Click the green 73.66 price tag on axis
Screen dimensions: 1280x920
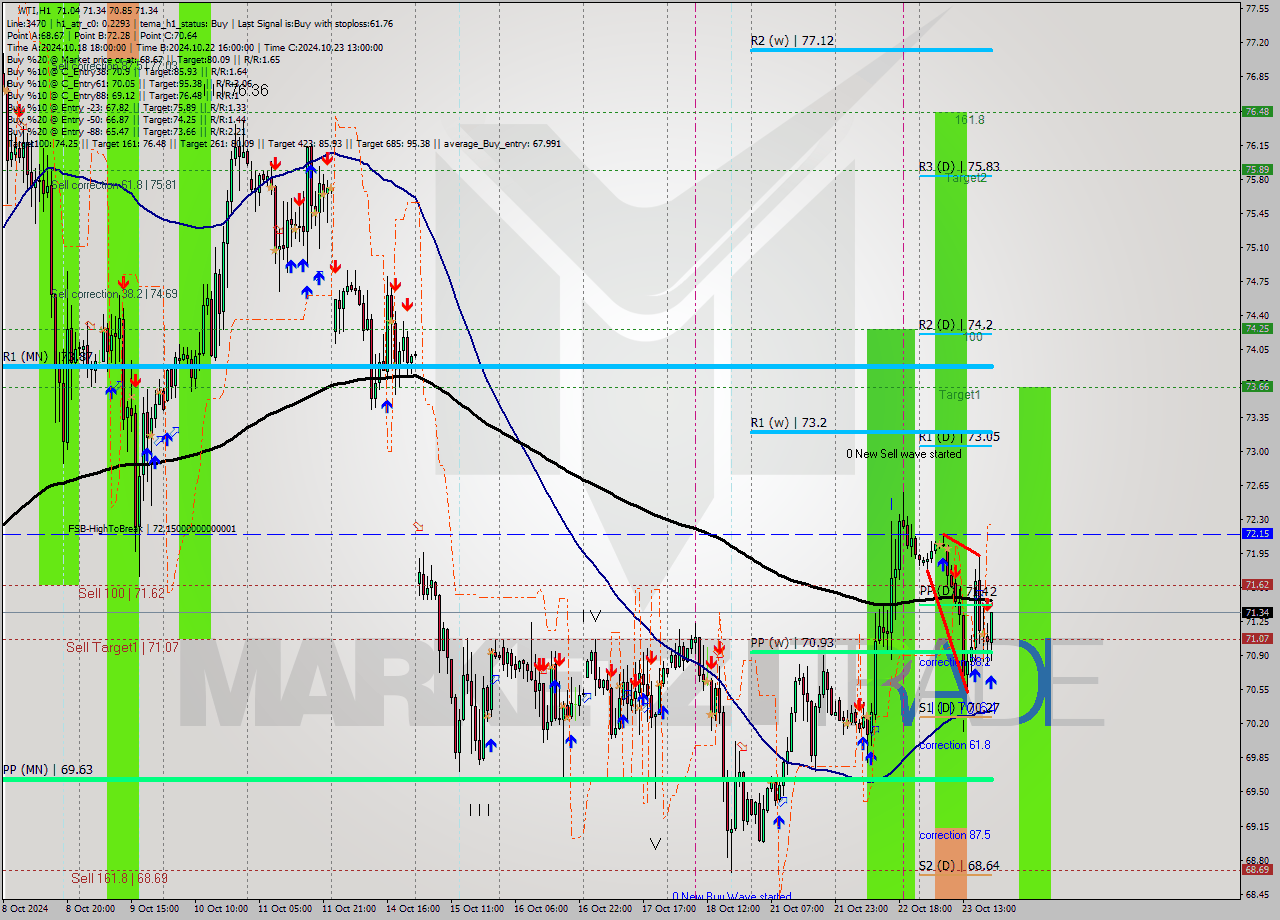point(1257,386)
